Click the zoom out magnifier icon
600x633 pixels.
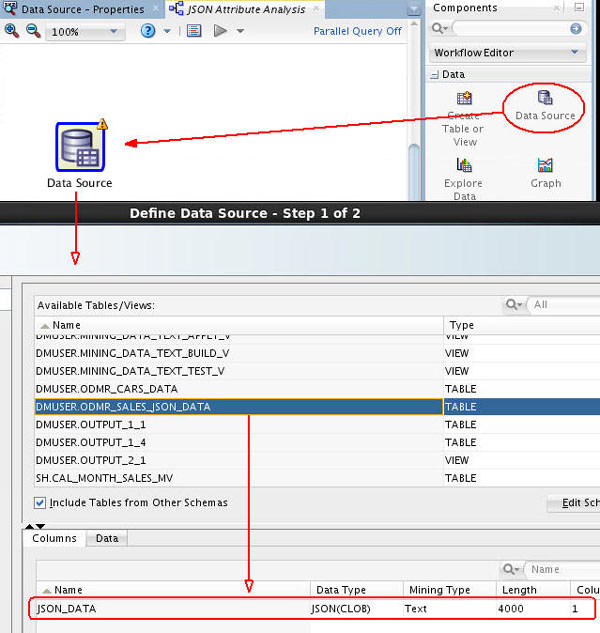(33, 31)
